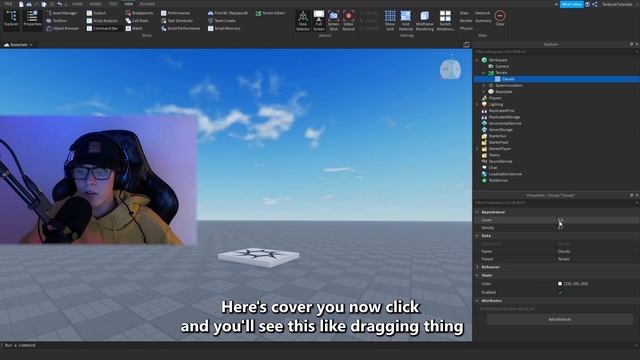The image size is (640, 360).
Task: Click the Density property row
Action: tap(556, 228)
